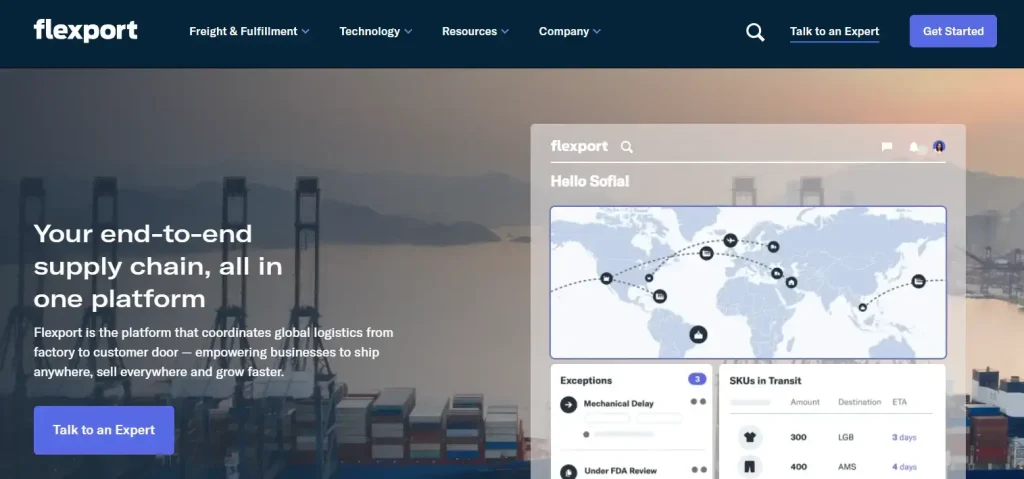Open the notification bell in dashboard preview
Image resolution: width=1024 pixels, height=479 pixels.
click(914, 147)
